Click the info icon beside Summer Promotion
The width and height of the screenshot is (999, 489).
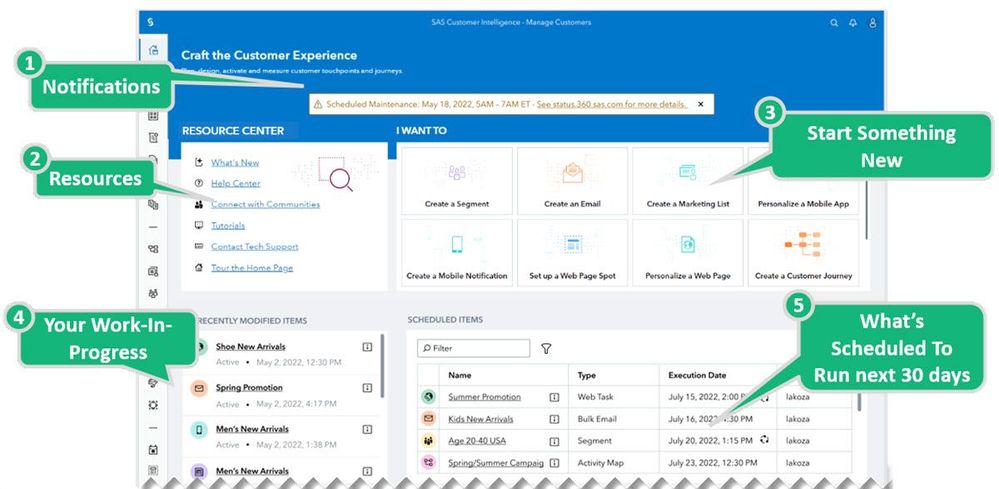click(x=554, y=397)
